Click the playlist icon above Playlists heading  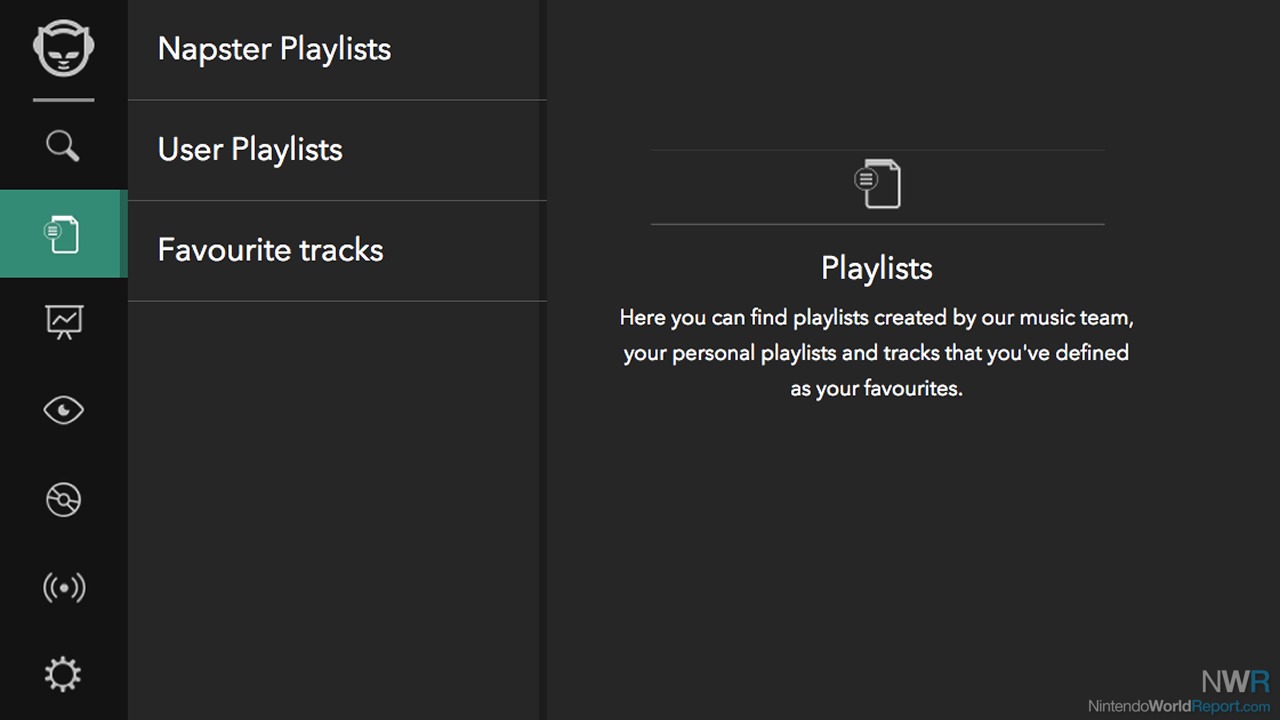point(877,184)
